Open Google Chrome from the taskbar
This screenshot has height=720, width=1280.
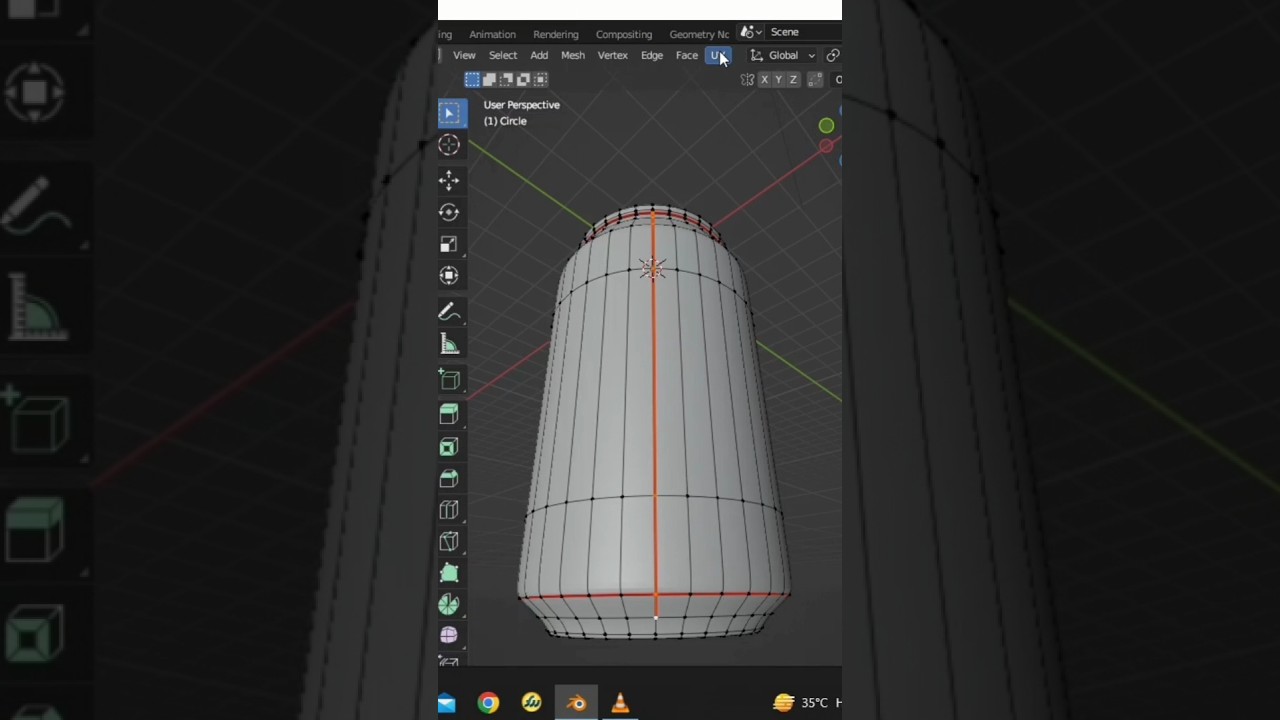click(488, 703)
